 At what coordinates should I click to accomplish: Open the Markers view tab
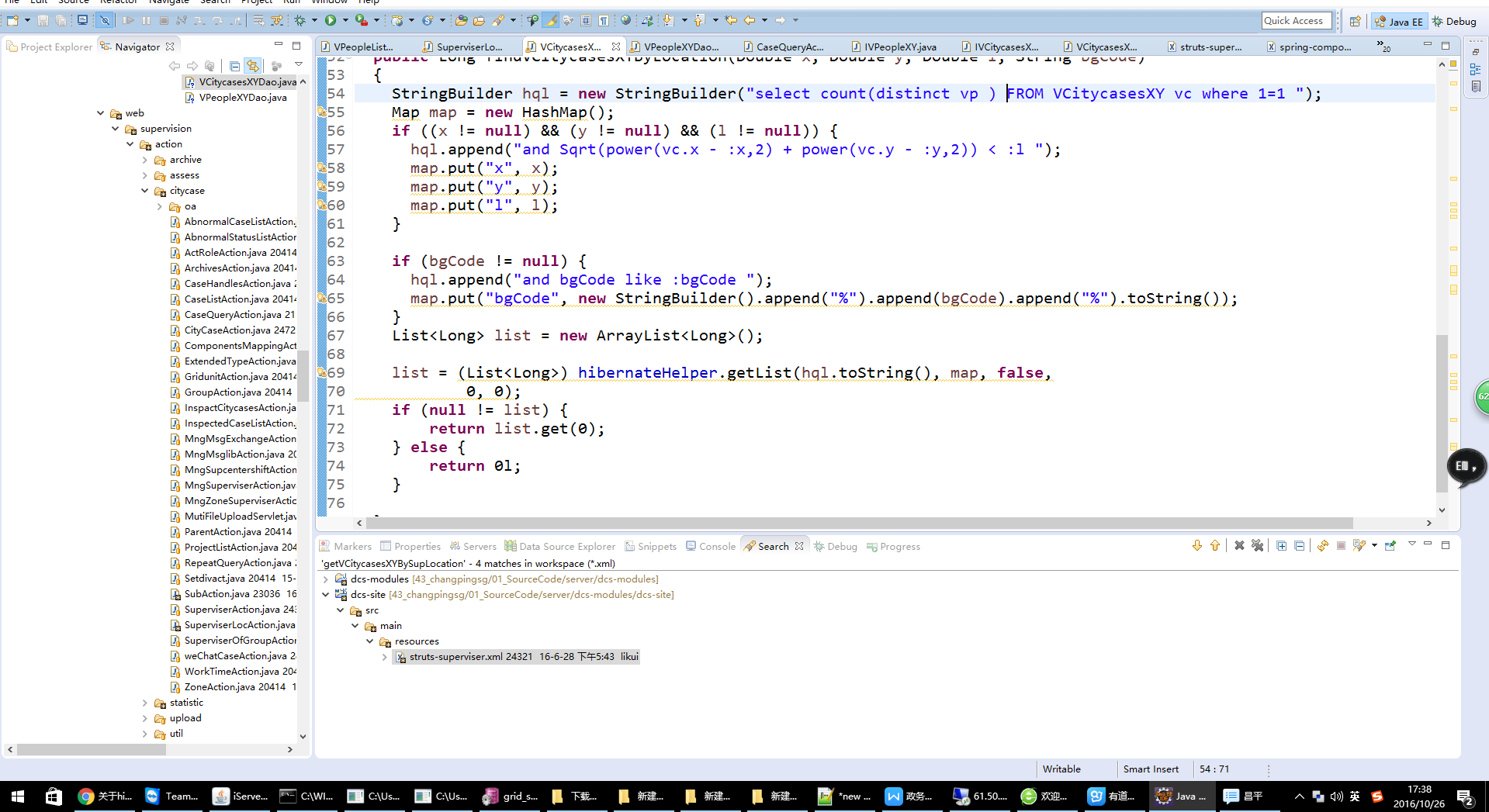(346, 546)
